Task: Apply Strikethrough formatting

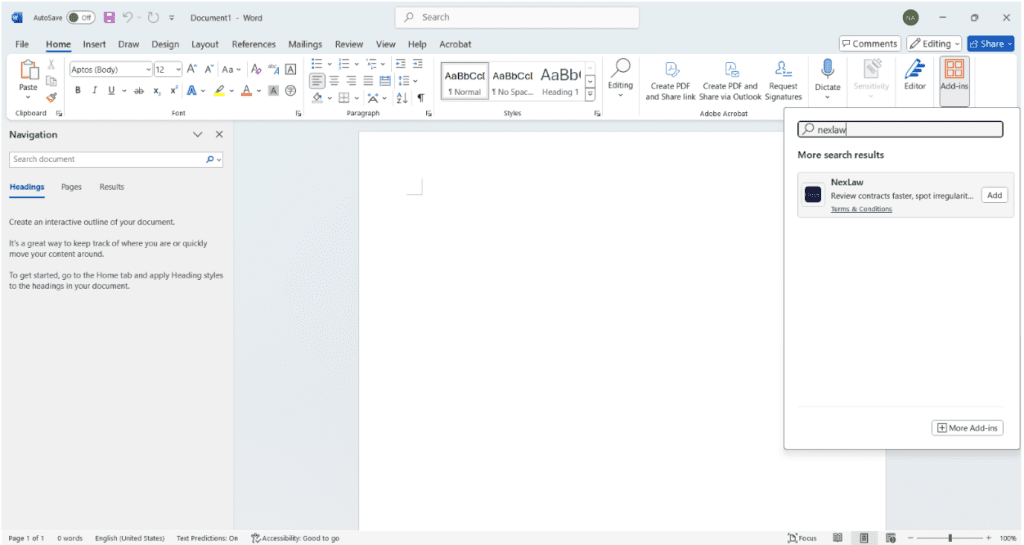Action: pyautogui.click(x=138, y=91)
